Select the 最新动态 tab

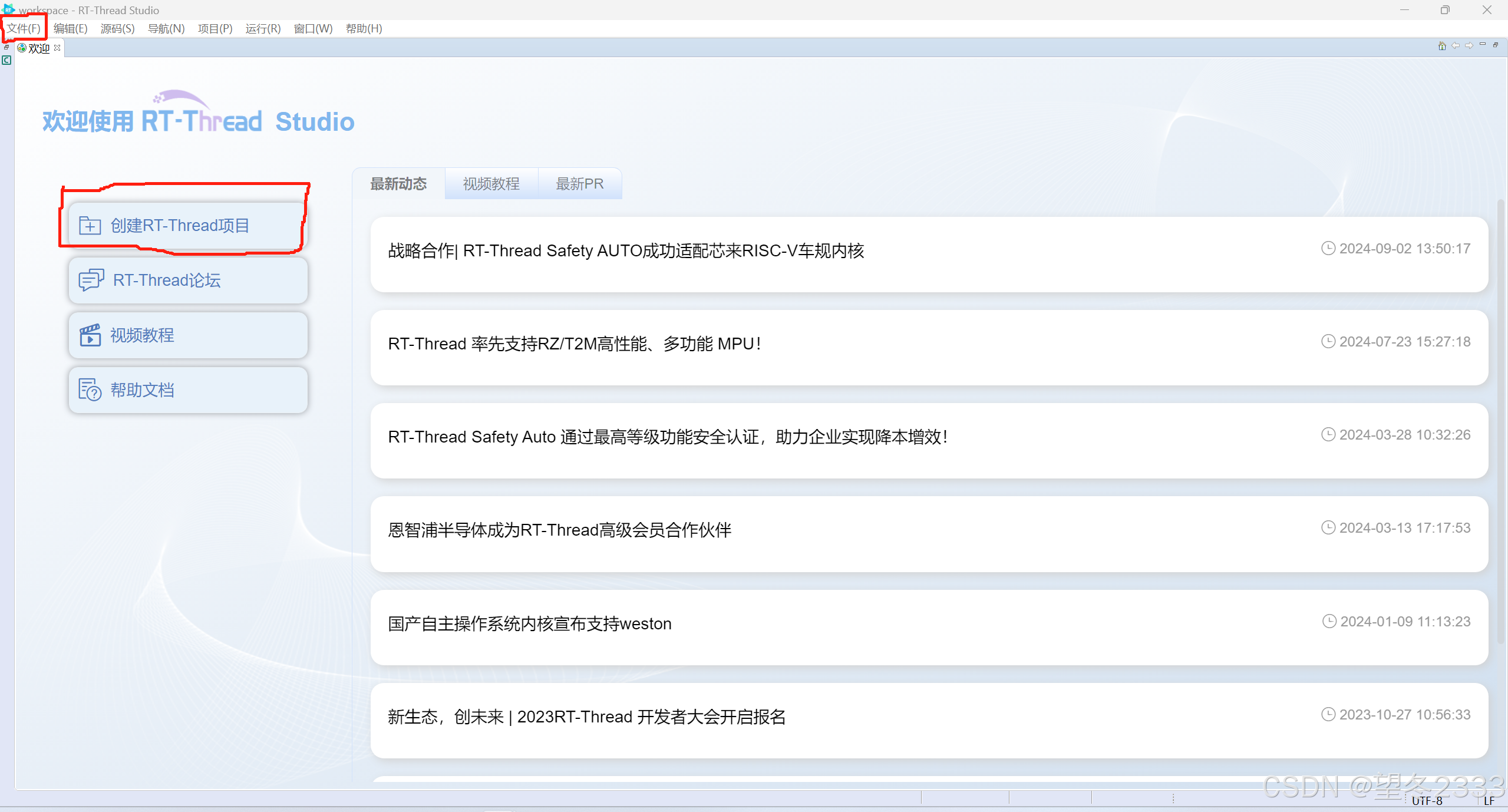click(x=398, y=184)
